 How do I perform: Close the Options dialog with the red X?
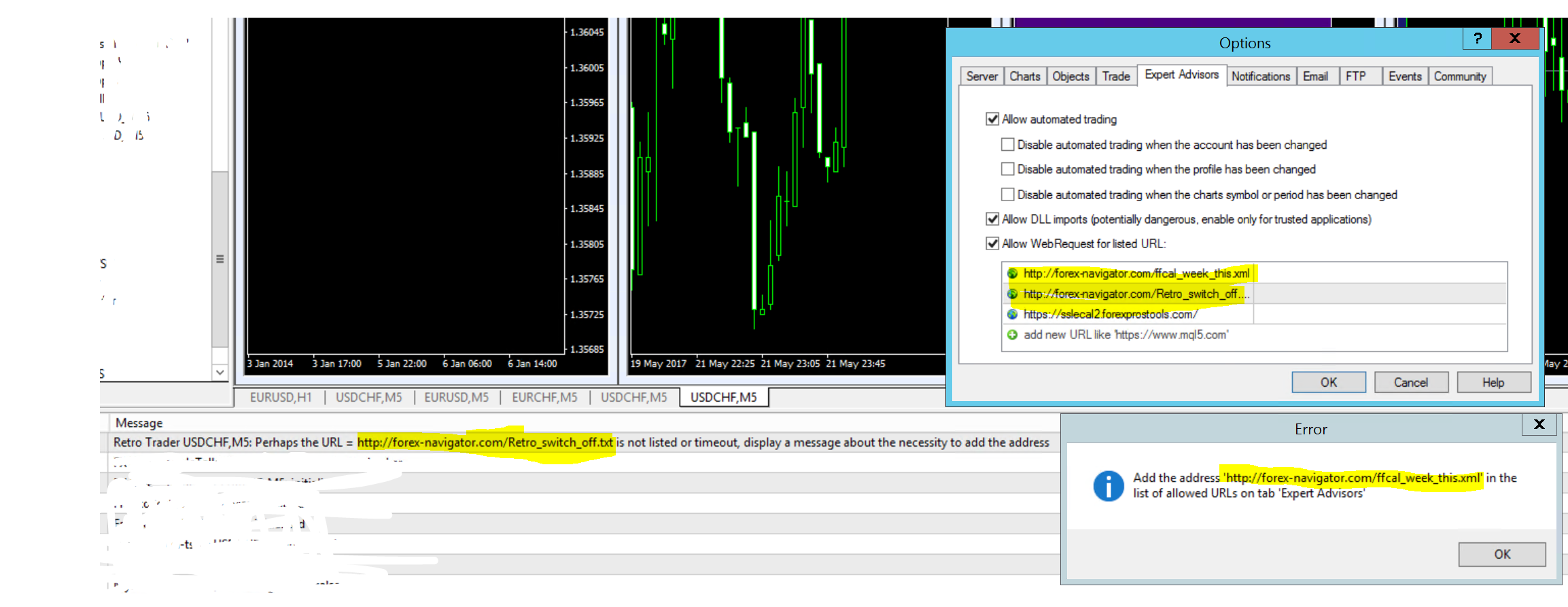(x=1515, y=38)
